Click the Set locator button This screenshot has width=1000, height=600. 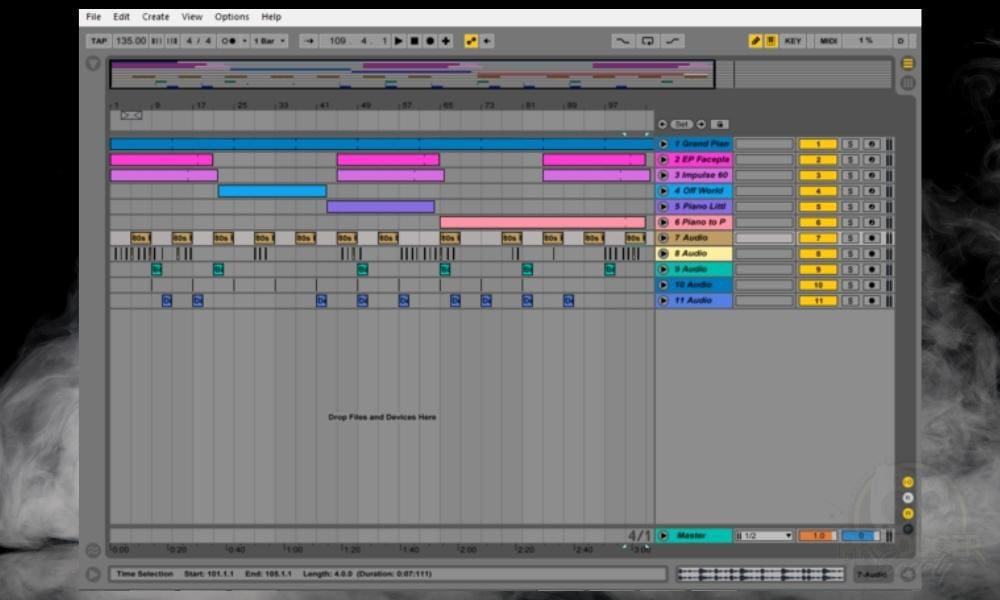point(682,124)
